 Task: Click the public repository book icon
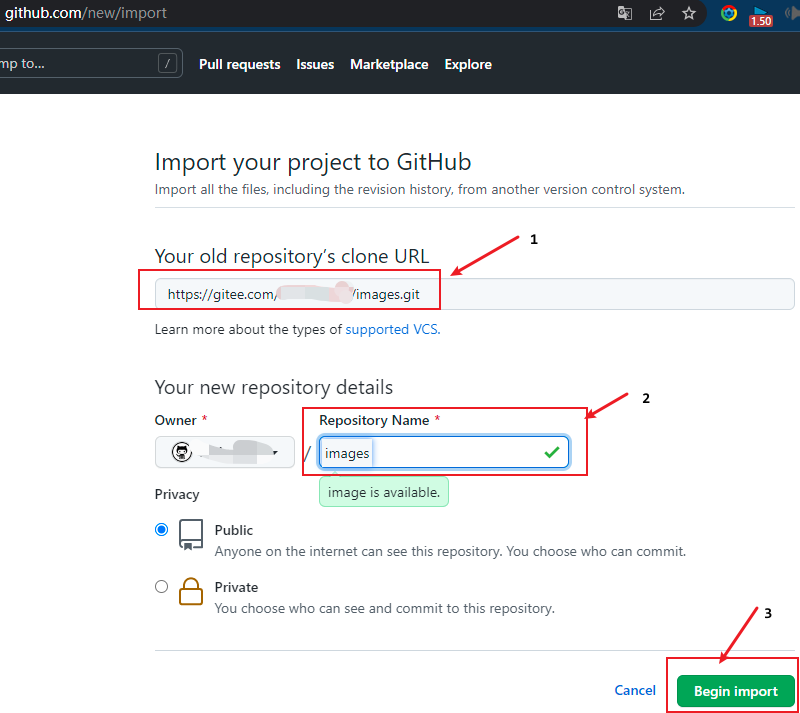click(191, 534)
